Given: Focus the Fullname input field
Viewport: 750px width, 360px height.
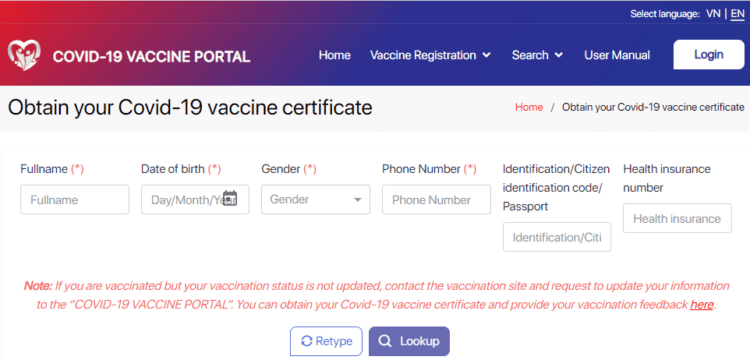Looking at the screenshot, I should click(75, 199).
